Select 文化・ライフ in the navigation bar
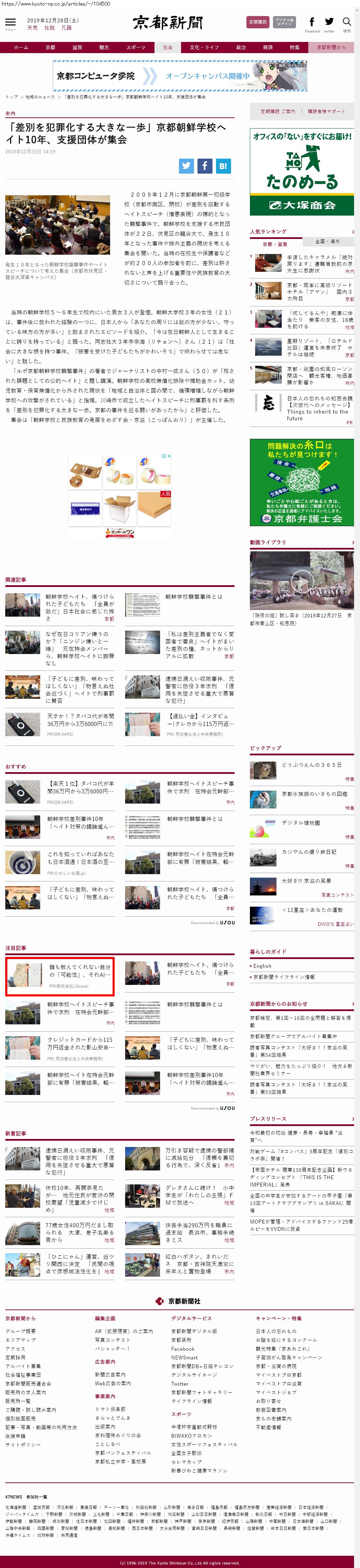Screen dimensions: 360x1568 (204, 48)
